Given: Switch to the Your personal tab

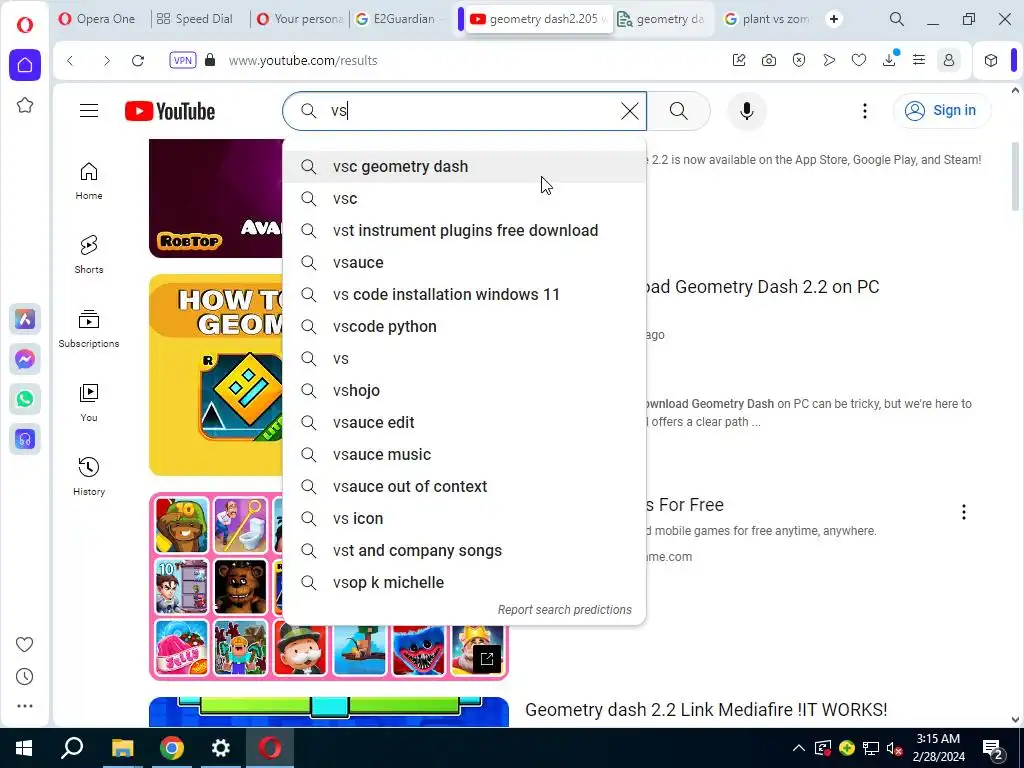Looking at the screenshot, I should (x=300, y=19).
